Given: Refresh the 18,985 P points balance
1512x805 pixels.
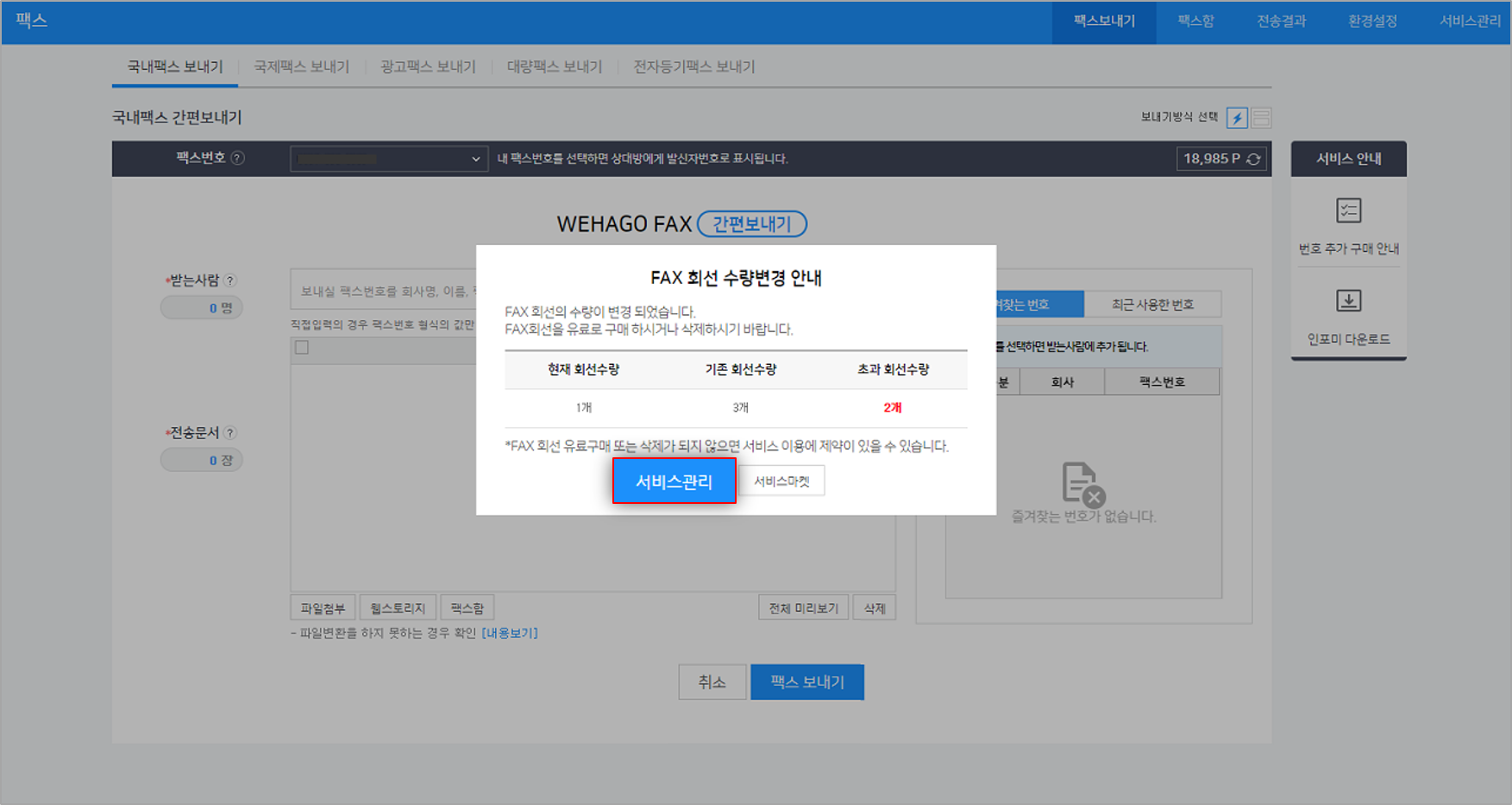Looking at the screenshot, I should click(1254, 159).
